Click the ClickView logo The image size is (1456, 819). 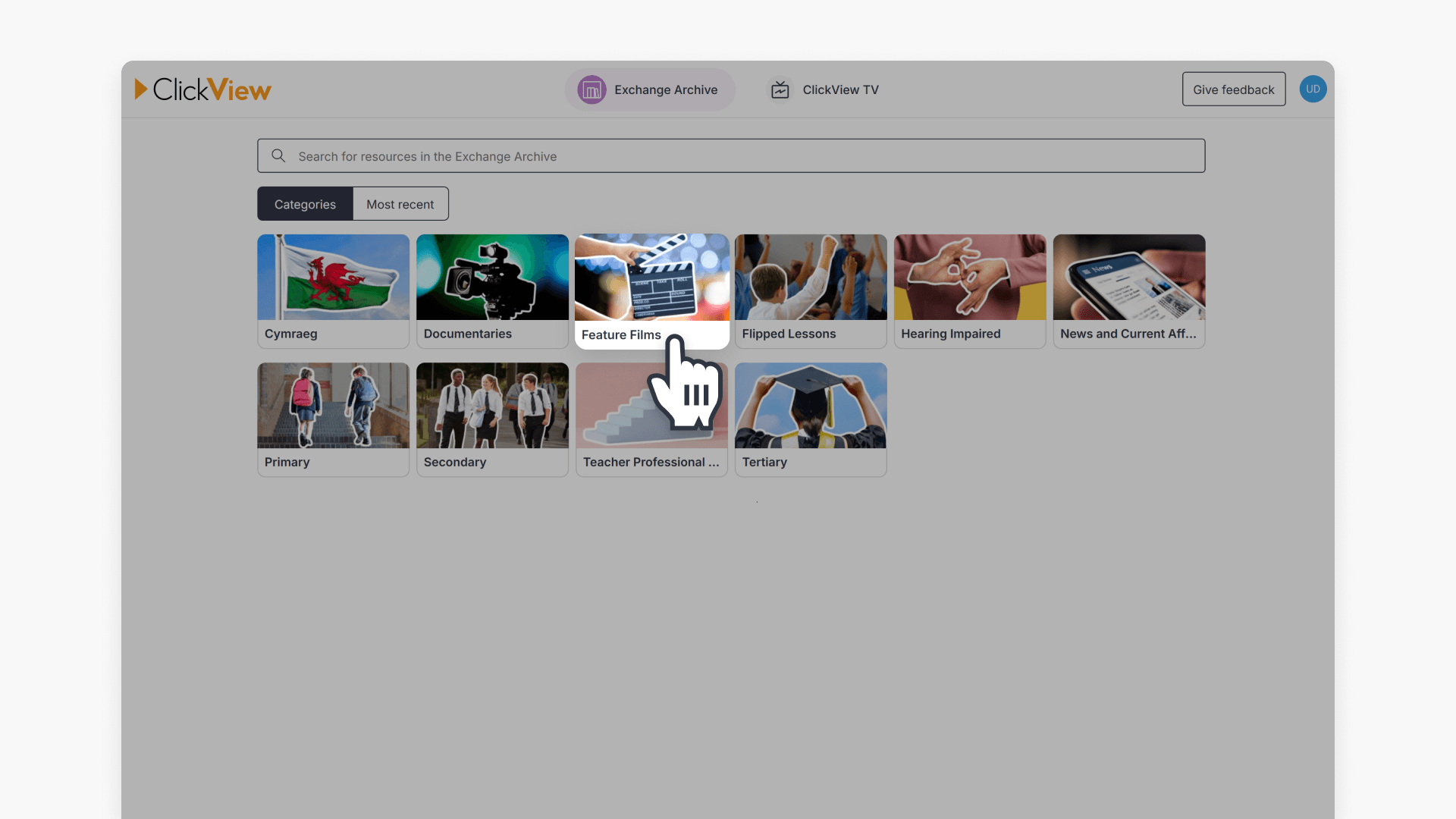point(202,89)
